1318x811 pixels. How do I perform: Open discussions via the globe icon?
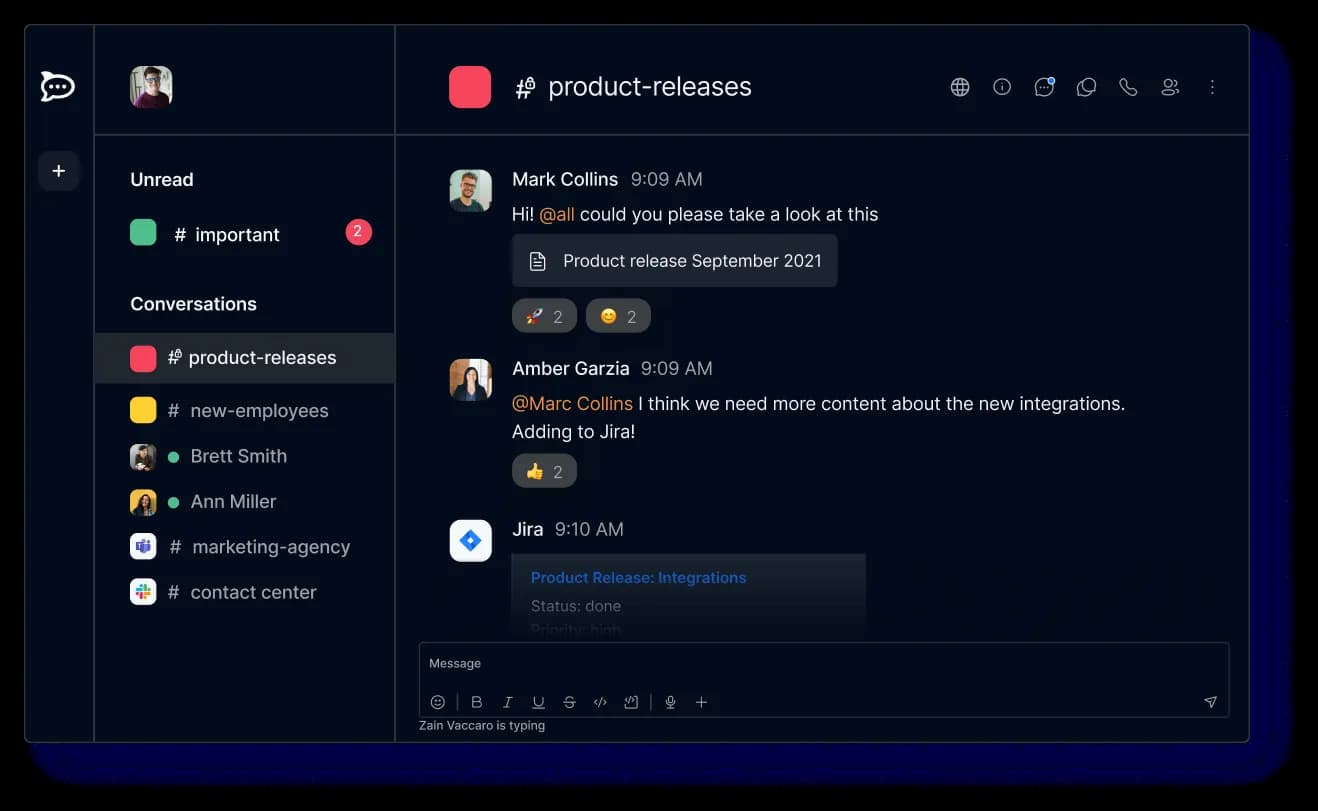(960, 87)
